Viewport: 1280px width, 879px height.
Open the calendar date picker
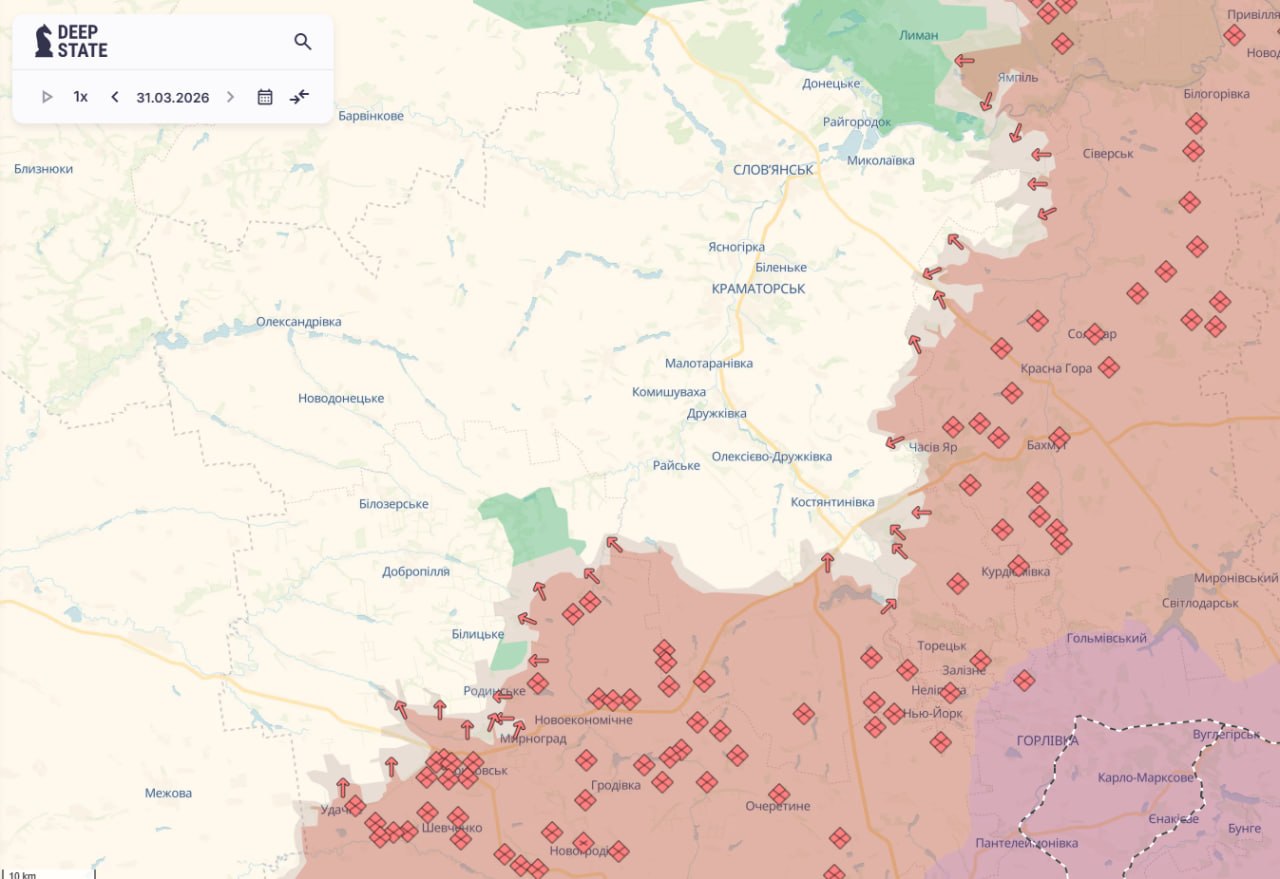click(265, 97)
